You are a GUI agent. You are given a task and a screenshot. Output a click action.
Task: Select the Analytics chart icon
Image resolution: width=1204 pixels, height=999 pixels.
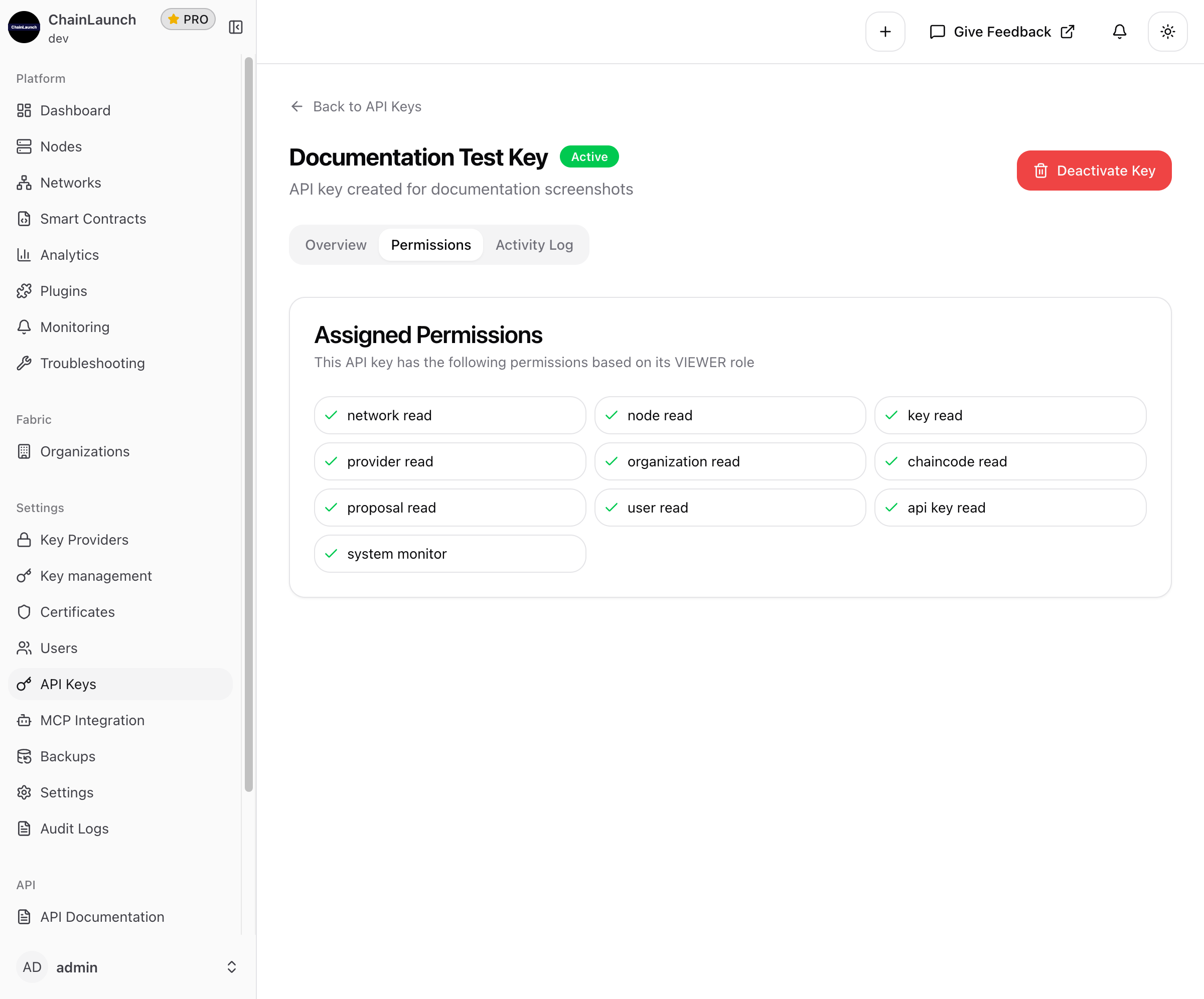24,254
